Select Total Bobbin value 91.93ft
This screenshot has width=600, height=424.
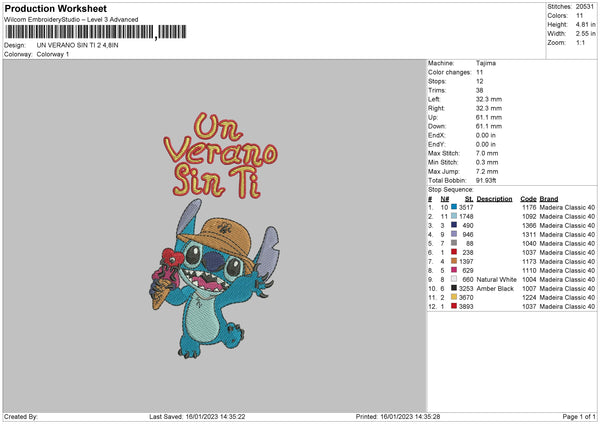point(486,180)
